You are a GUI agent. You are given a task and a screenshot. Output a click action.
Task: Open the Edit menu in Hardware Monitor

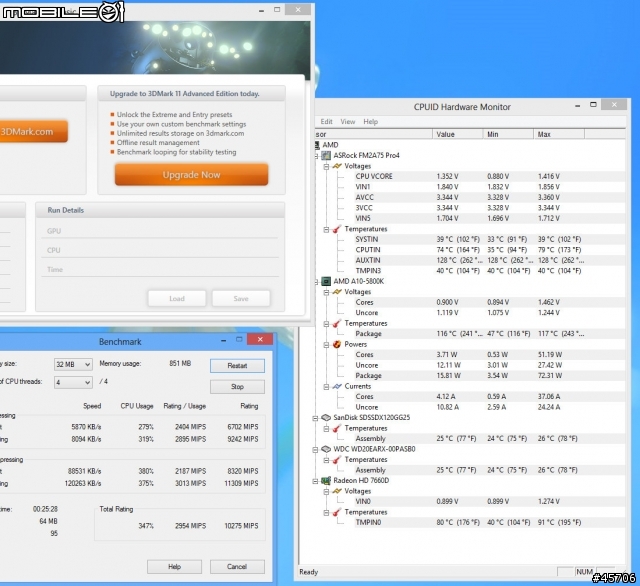326,122
